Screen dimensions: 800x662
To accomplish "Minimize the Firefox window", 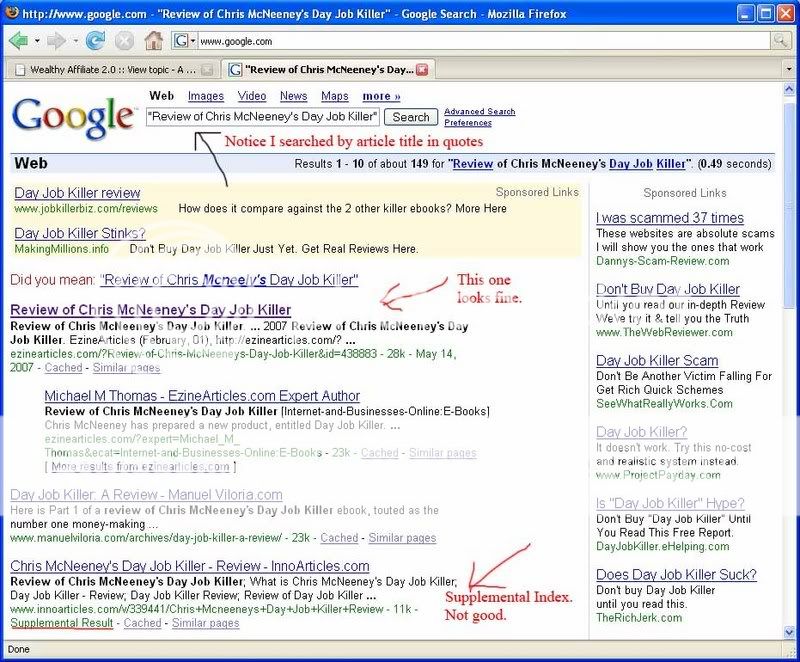I will click(746, 14).
